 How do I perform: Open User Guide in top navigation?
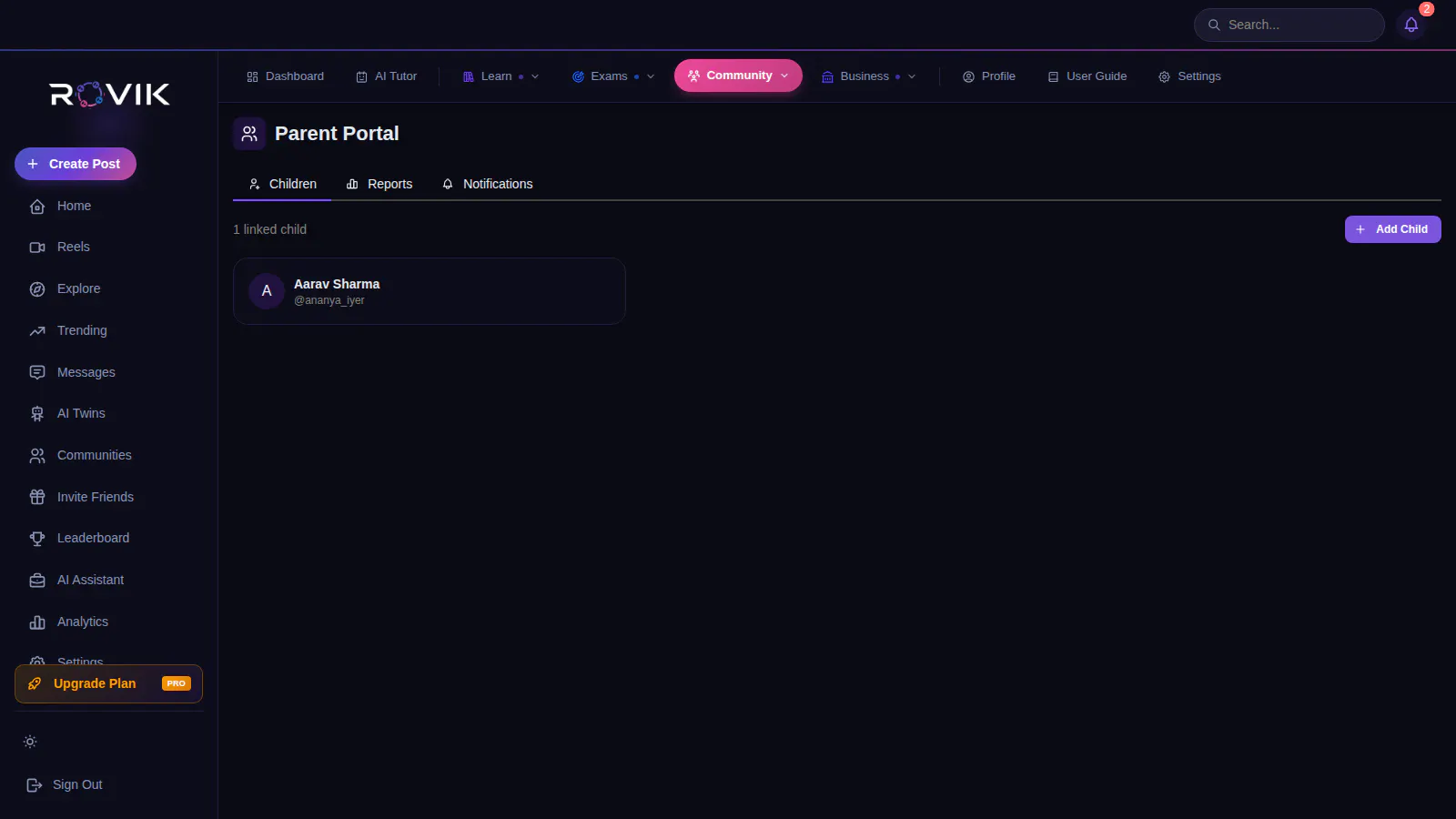pyautogui.click(x=1087, y=76)
